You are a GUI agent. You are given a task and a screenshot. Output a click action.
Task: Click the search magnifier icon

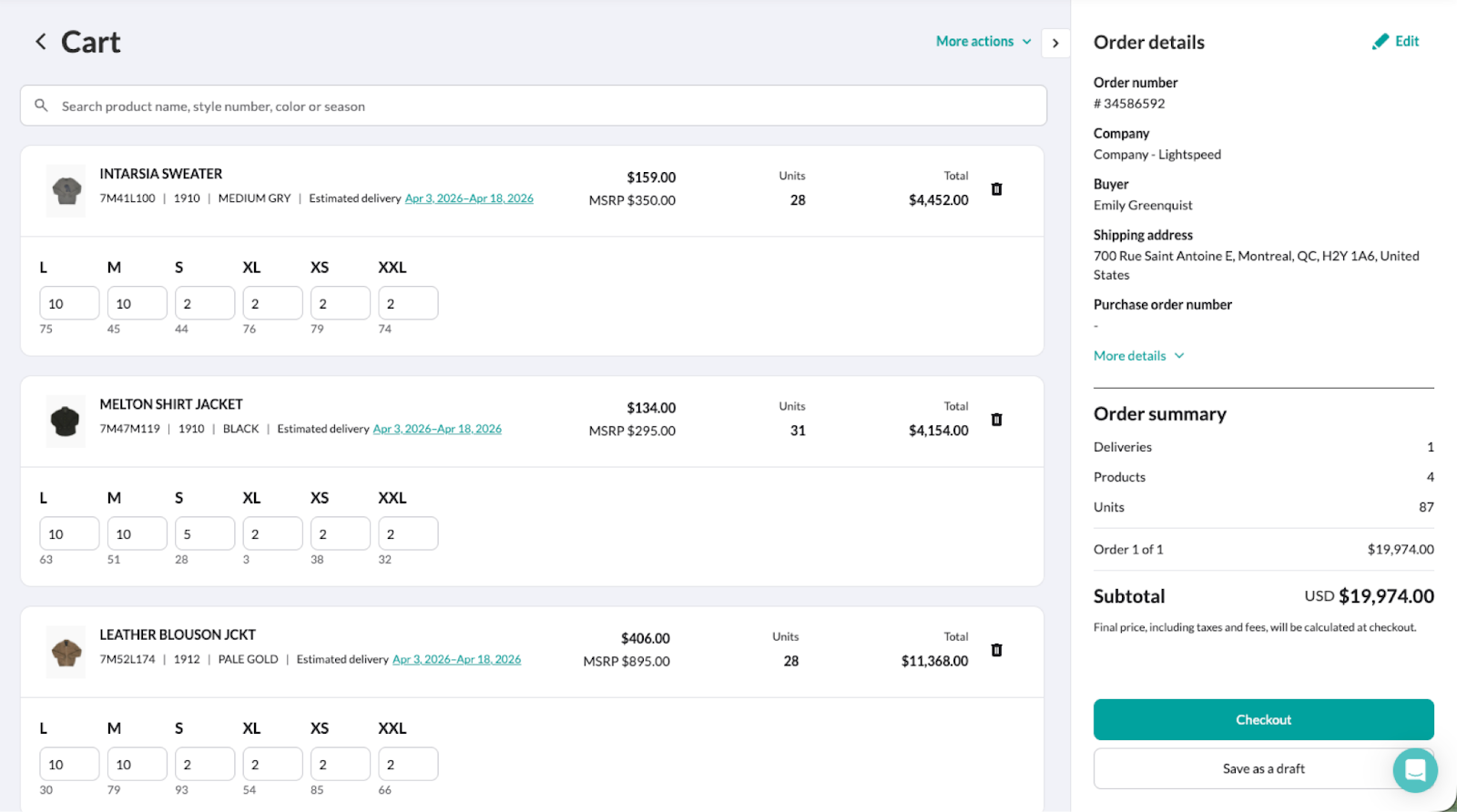coord(41,106)
